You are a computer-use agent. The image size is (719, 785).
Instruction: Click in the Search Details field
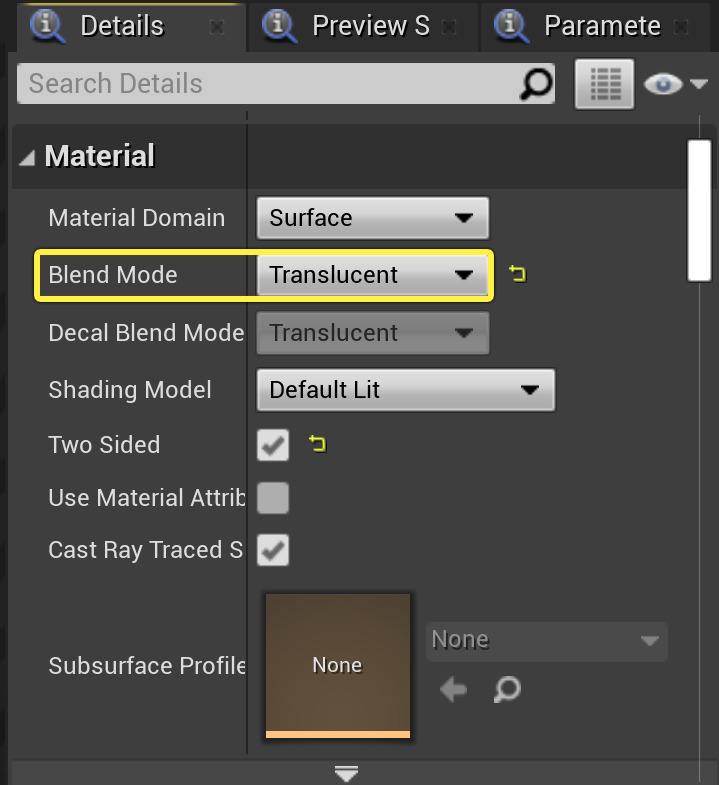[270, 85]
